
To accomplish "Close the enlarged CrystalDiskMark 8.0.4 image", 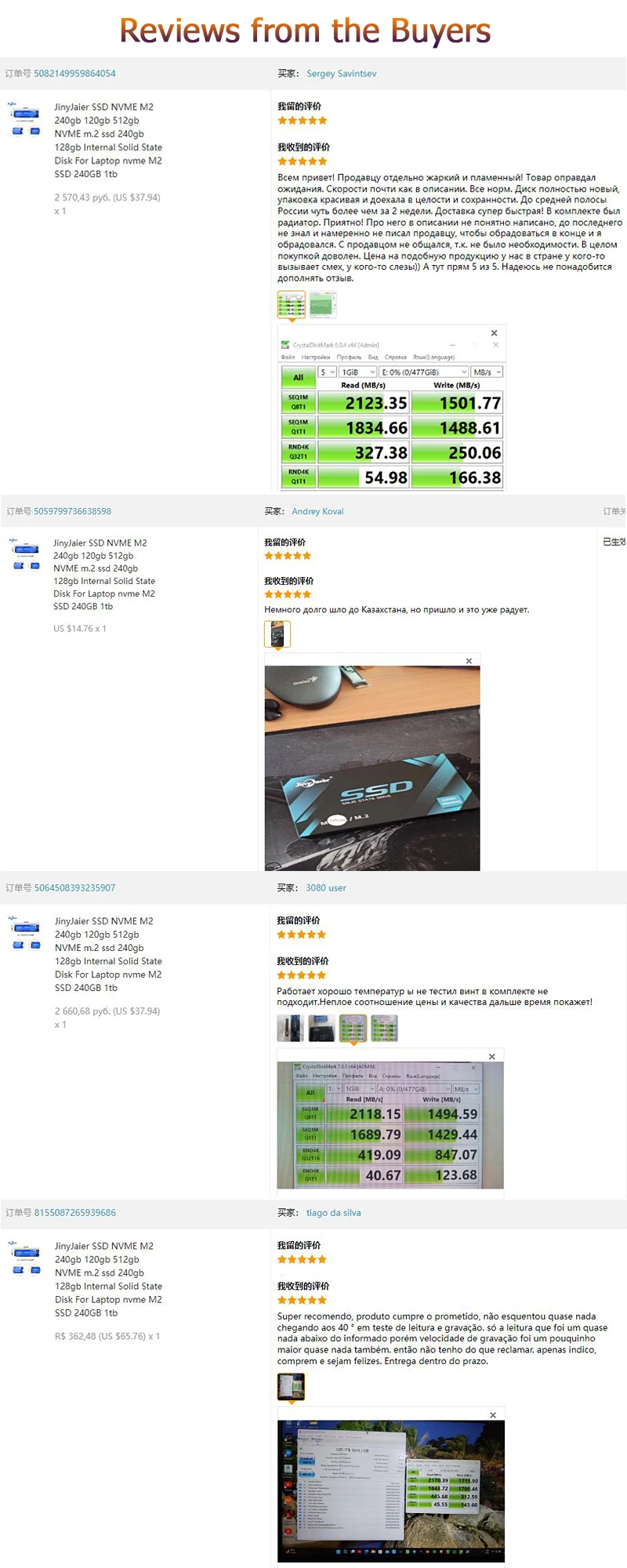I will point(495,333).
